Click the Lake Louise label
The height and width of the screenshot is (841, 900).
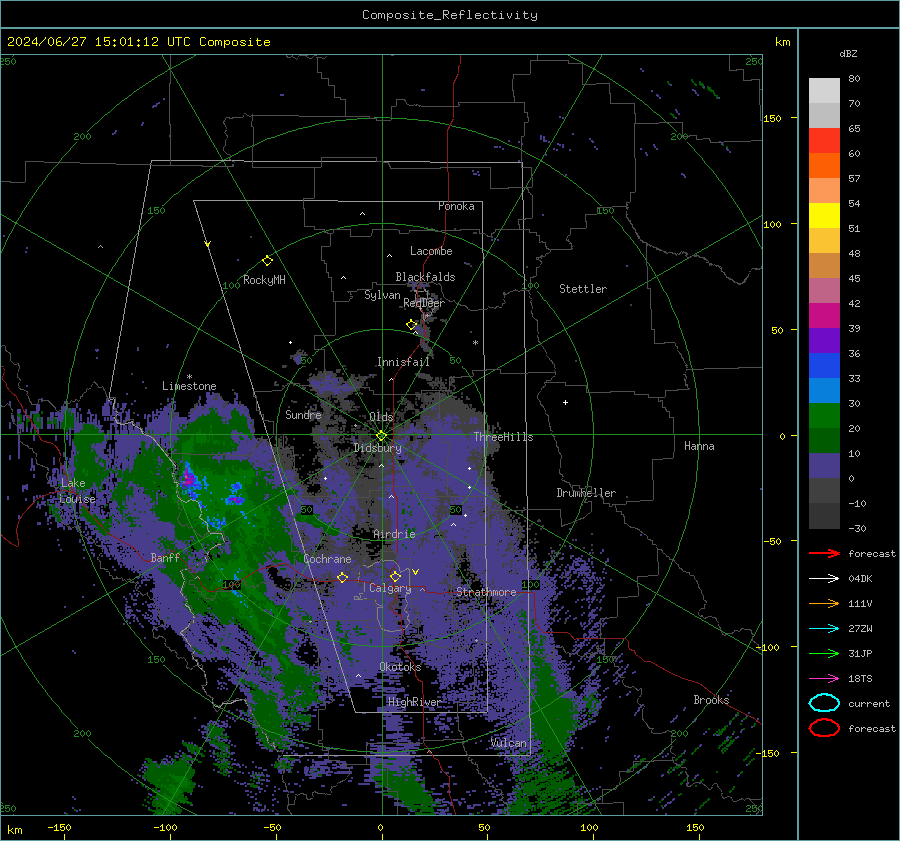[77, 491]
